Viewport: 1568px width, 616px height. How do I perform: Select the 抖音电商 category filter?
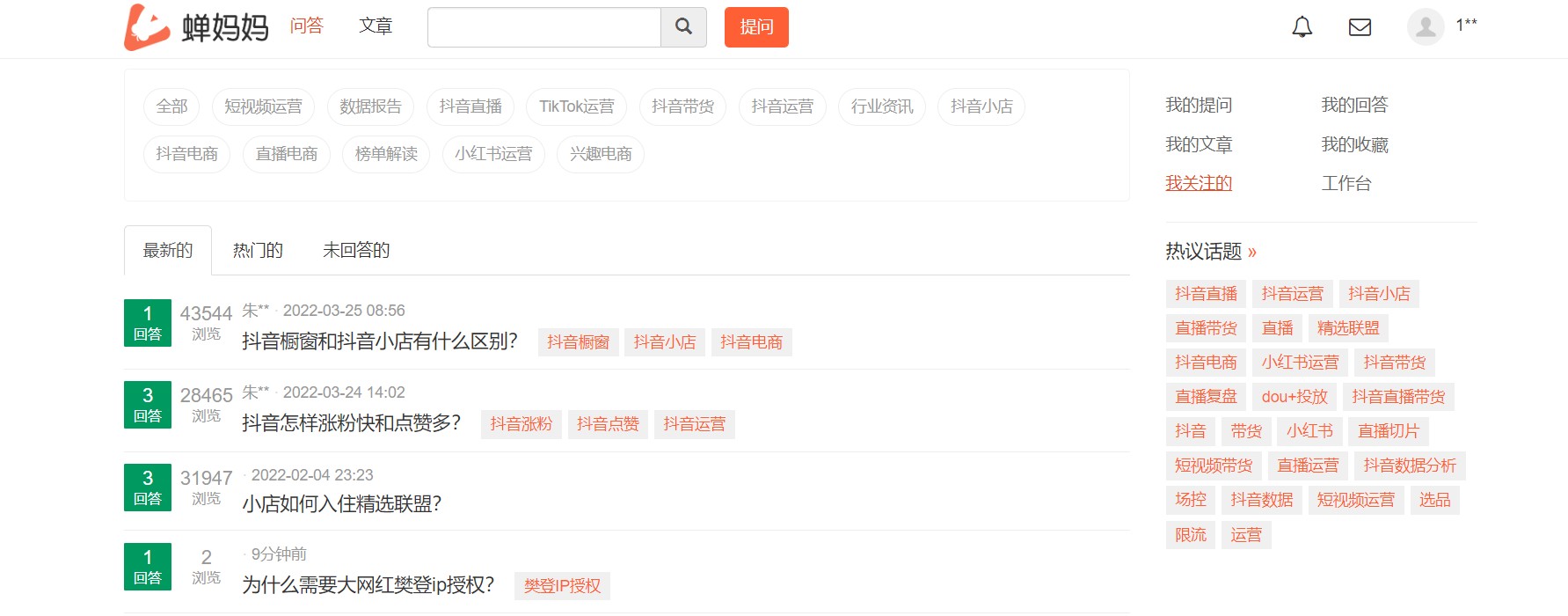pyautogui.click(x=186, y=154)
